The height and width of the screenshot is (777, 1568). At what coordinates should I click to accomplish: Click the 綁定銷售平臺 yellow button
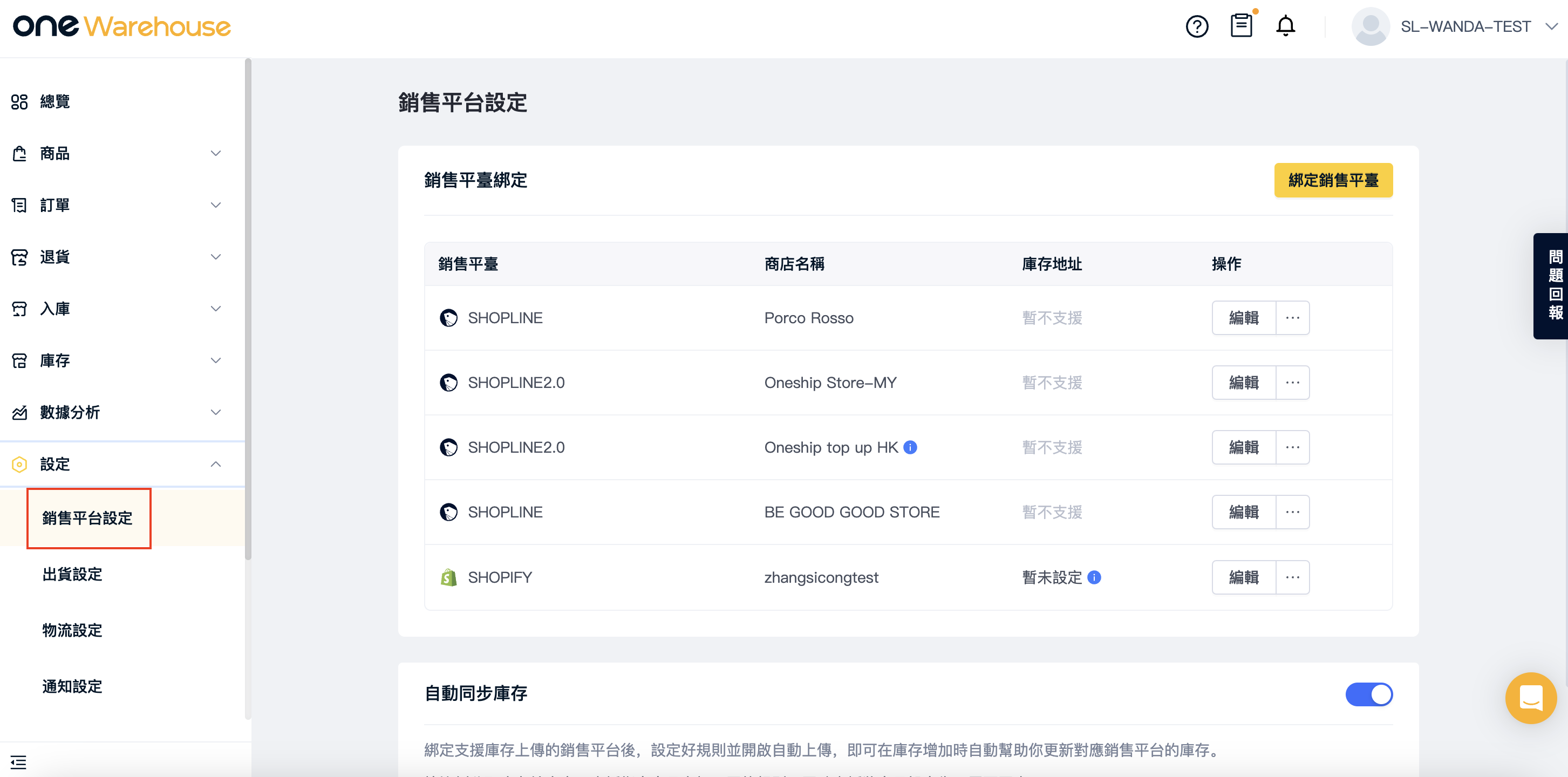pos(1333,180)
